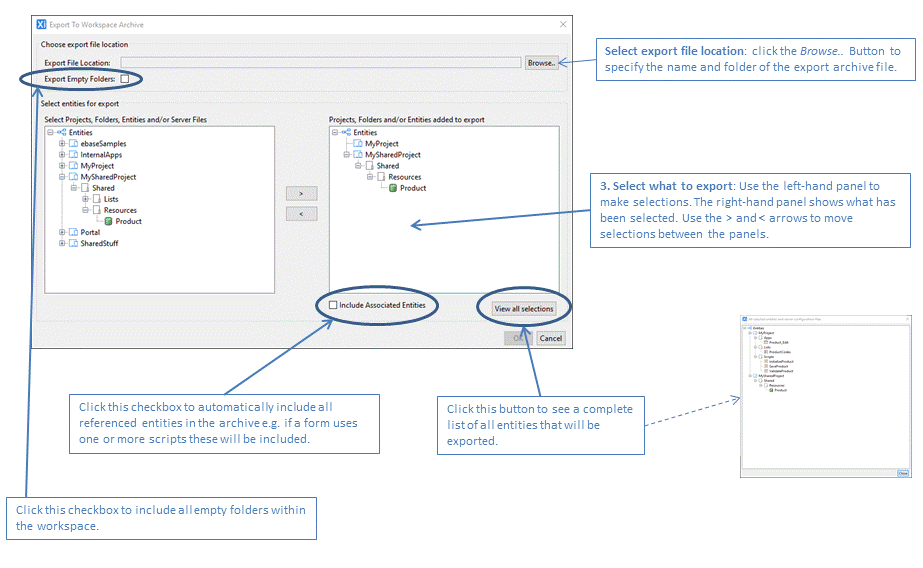
Task: Expand the ebaseSamples node in left tree
Action: pos(62,144)
